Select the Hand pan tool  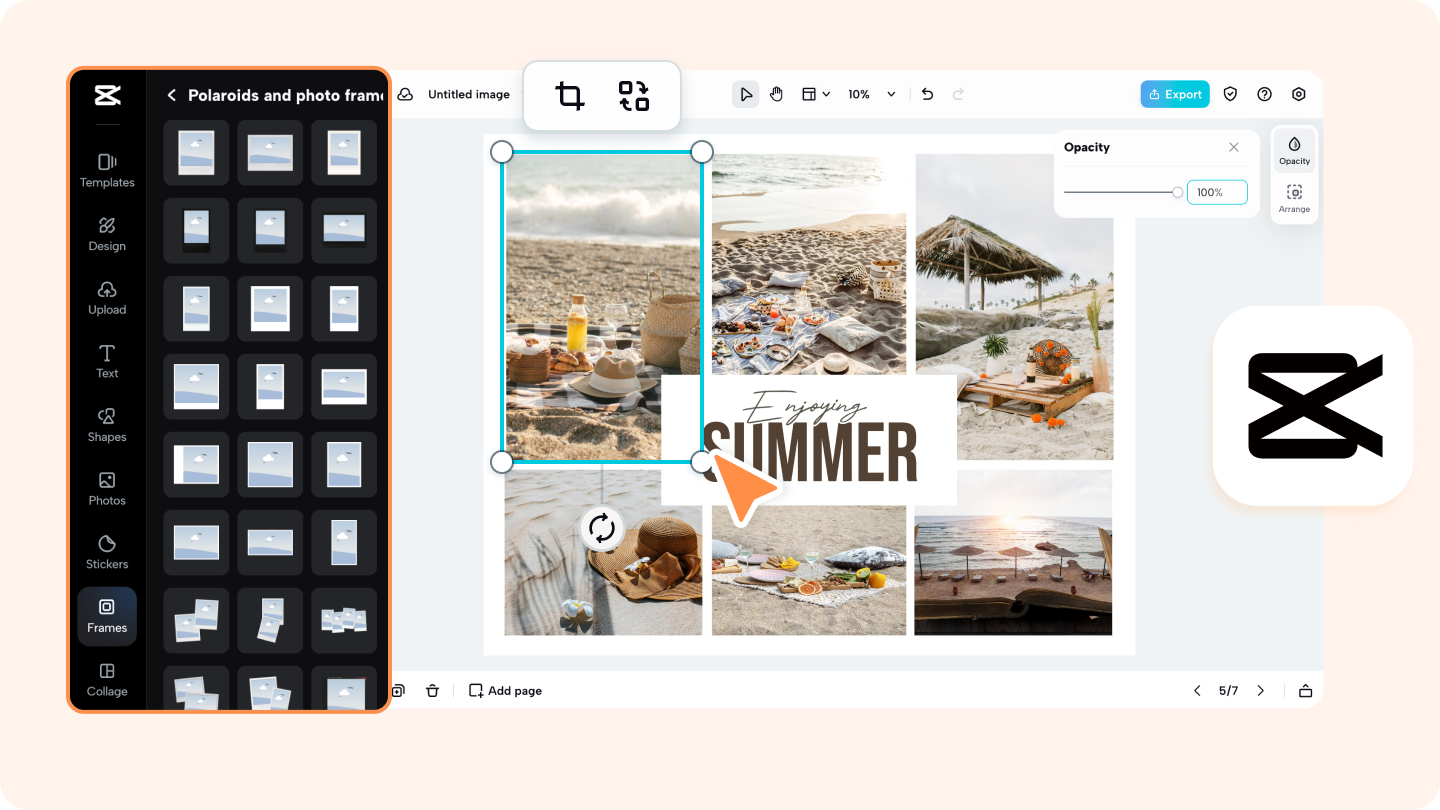777,94
